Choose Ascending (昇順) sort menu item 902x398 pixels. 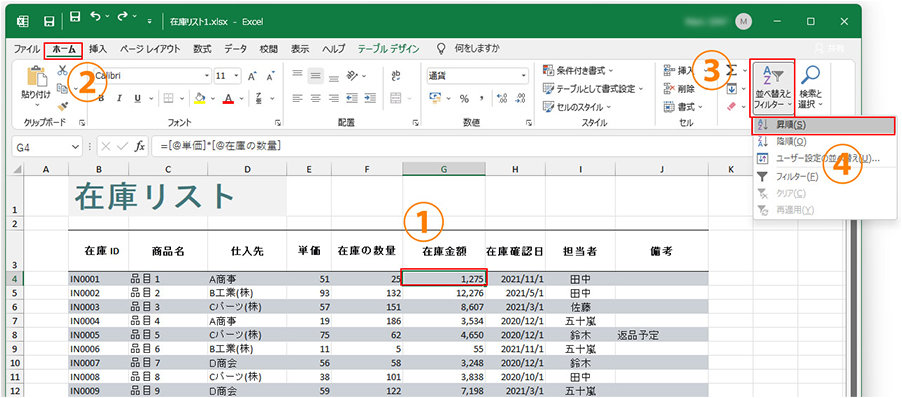pyautogui.click(x=824, y=125)
